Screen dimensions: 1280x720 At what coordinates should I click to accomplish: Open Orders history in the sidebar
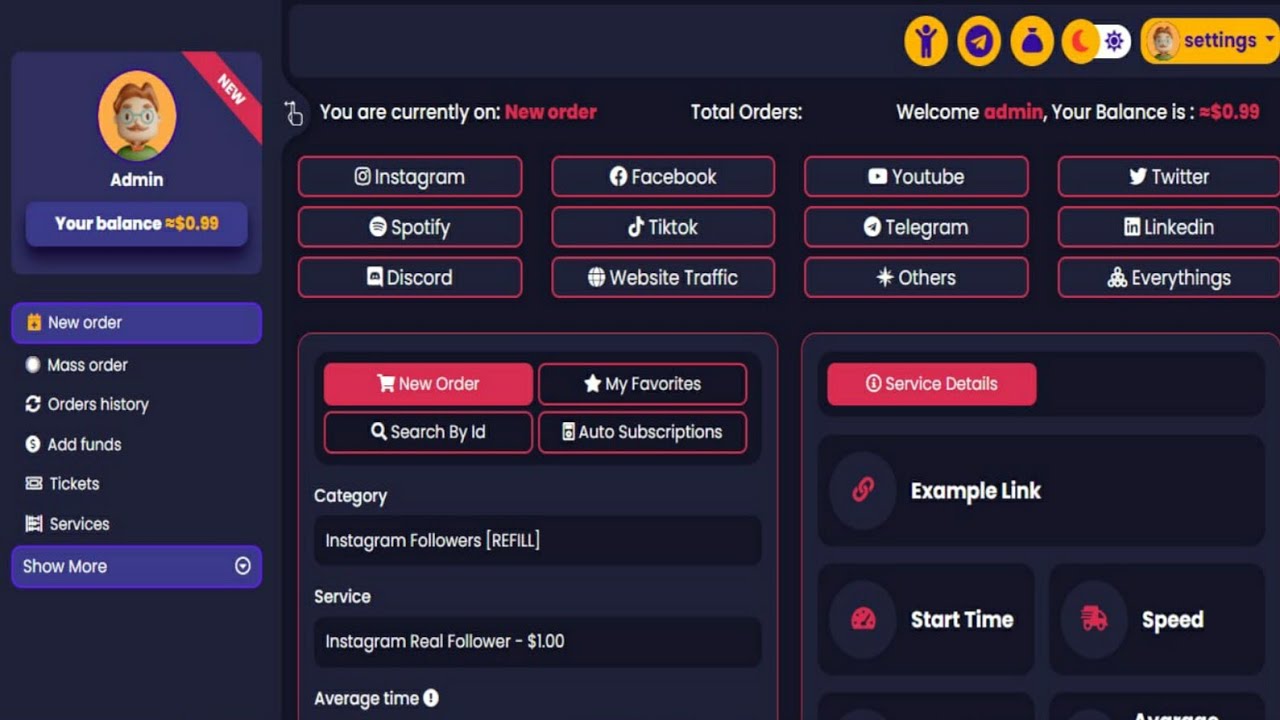click(98, 404)
